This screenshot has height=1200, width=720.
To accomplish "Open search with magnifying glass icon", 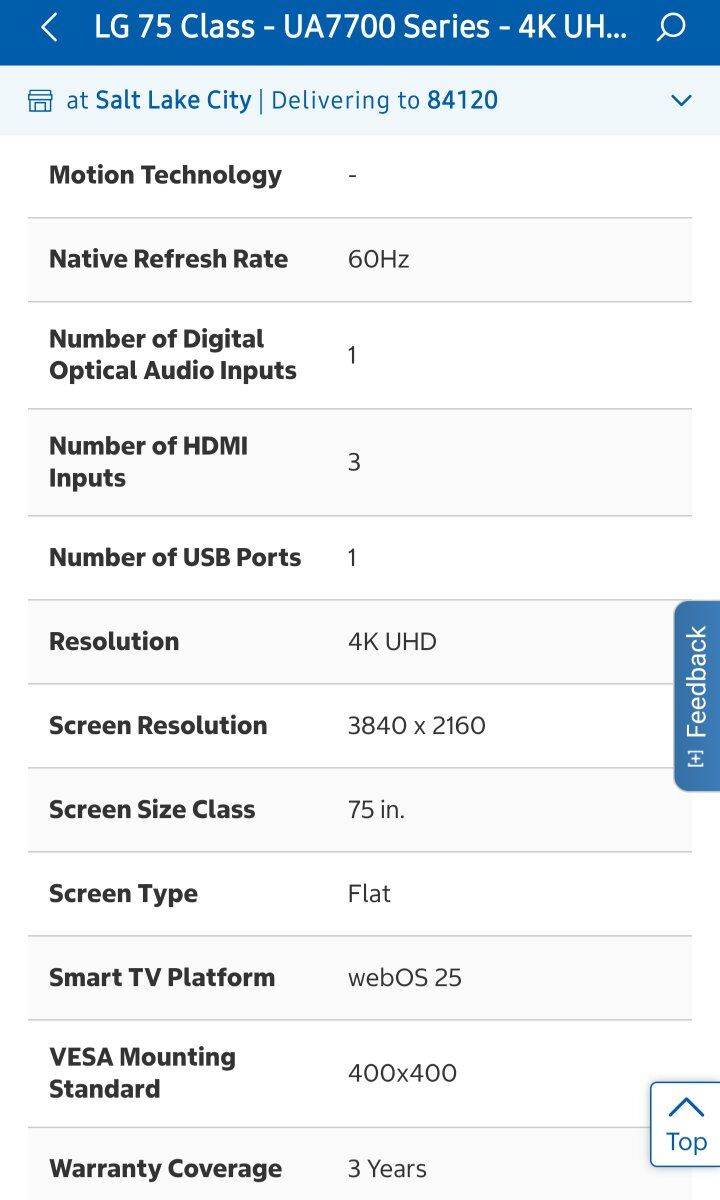I will click(x=671, y=28).
